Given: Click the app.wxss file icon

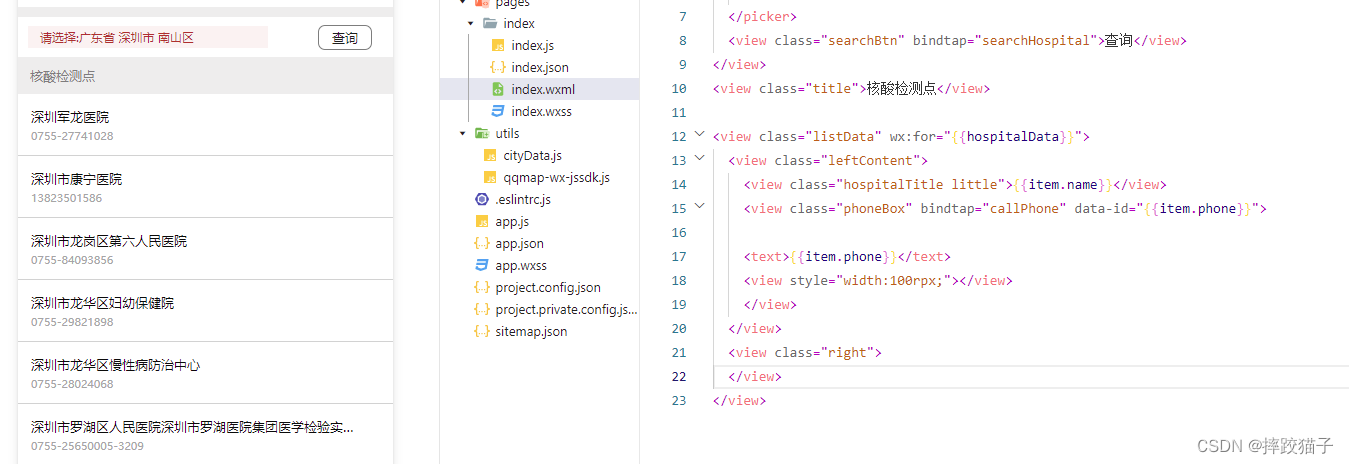Looking at the screenshot, I should click(x=482, y=266).
